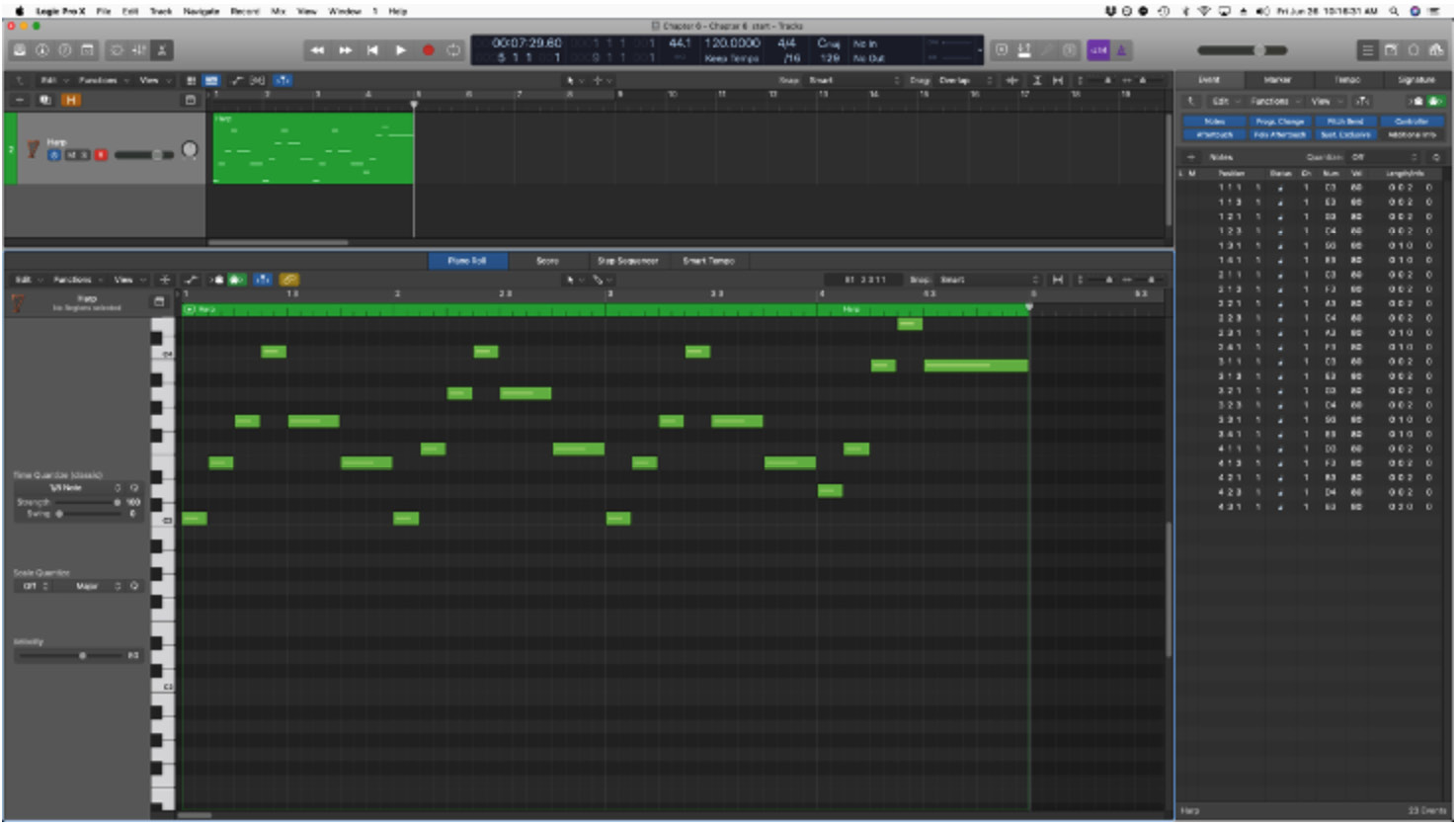Select the Tempo tab in List Editor

pyautogui.click(x=1347, y=80)
